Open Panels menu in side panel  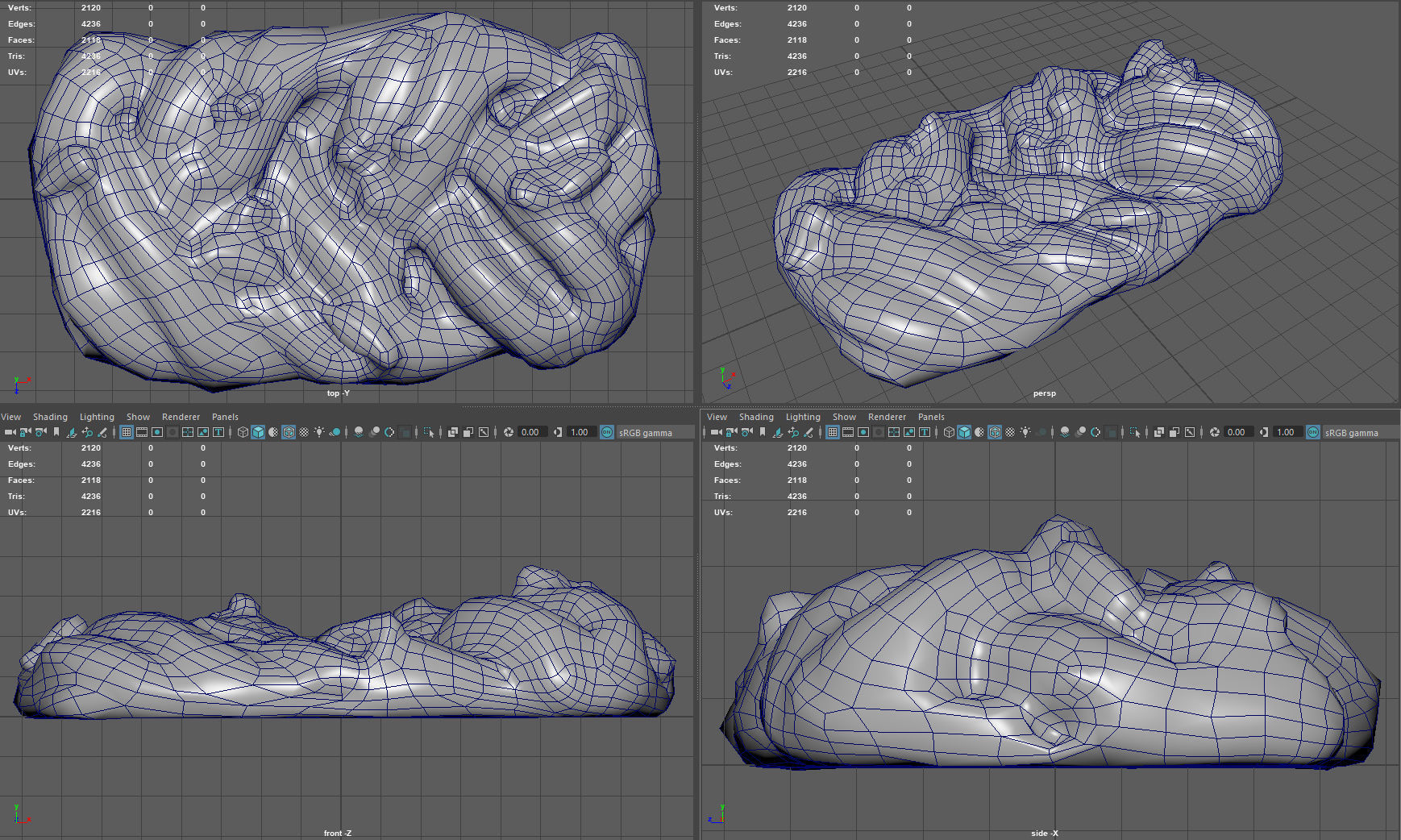[931, 417]
